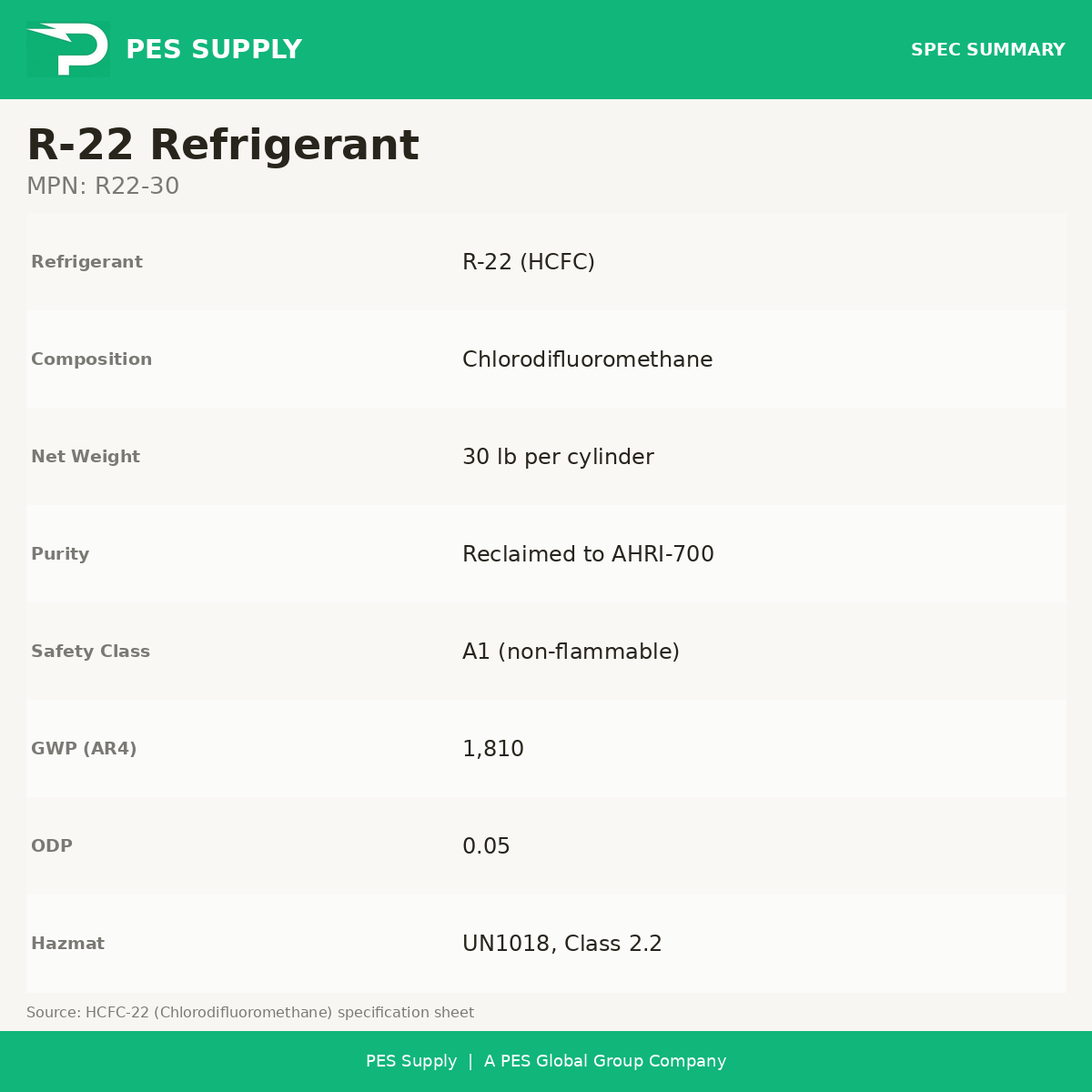Click the Net Weight row label

[x=86, y=457]
